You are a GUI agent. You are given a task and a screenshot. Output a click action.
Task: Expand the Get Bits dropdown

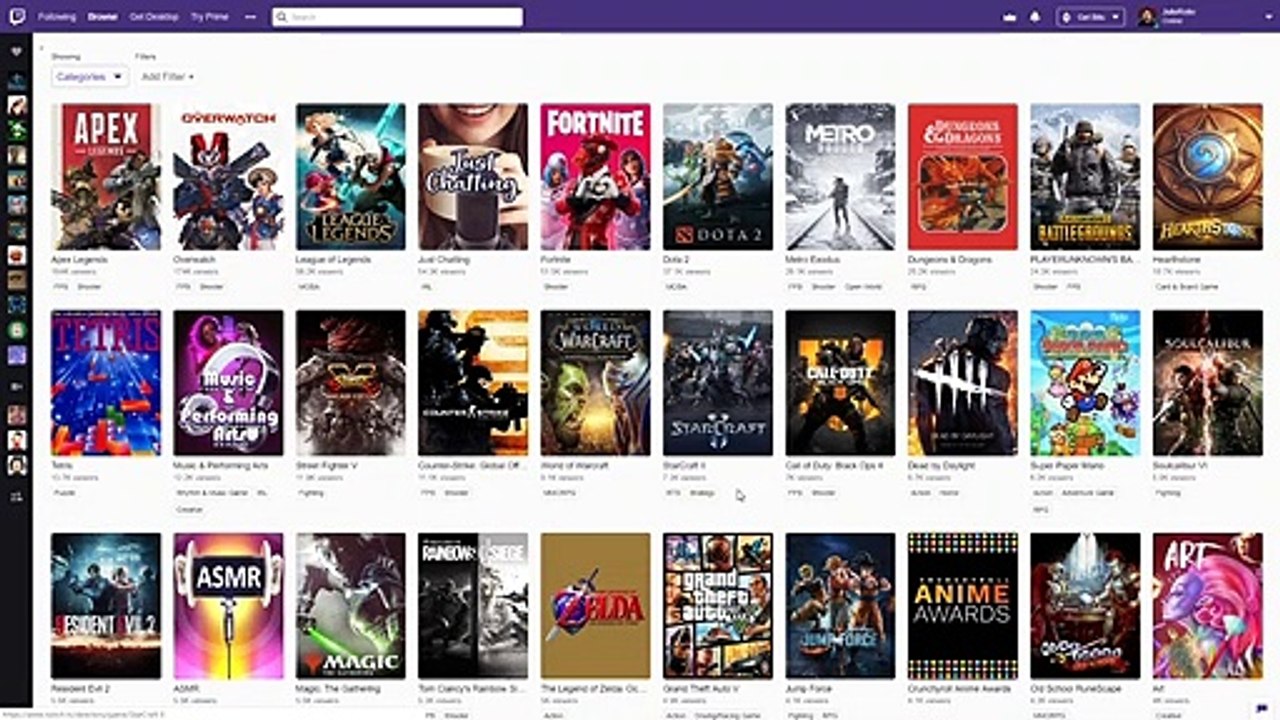[x=1091, y=17]
